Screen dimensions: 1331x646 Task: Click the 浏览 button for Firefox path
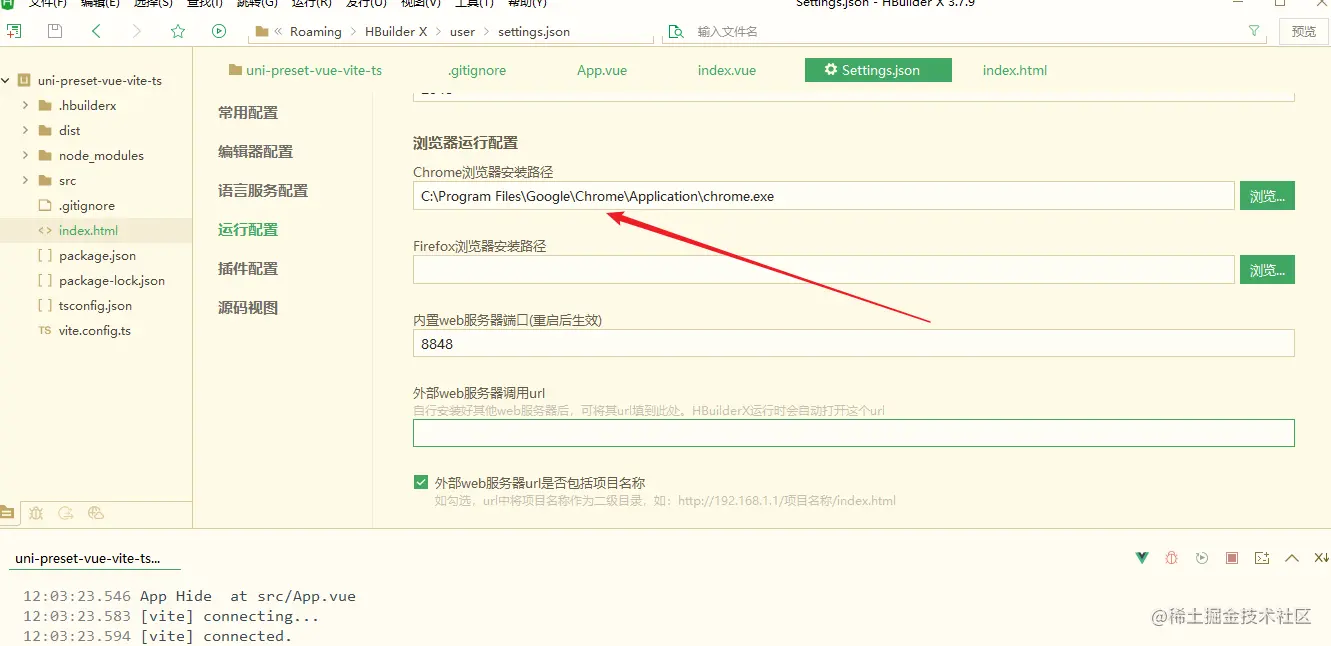[x=1267, y=270]
